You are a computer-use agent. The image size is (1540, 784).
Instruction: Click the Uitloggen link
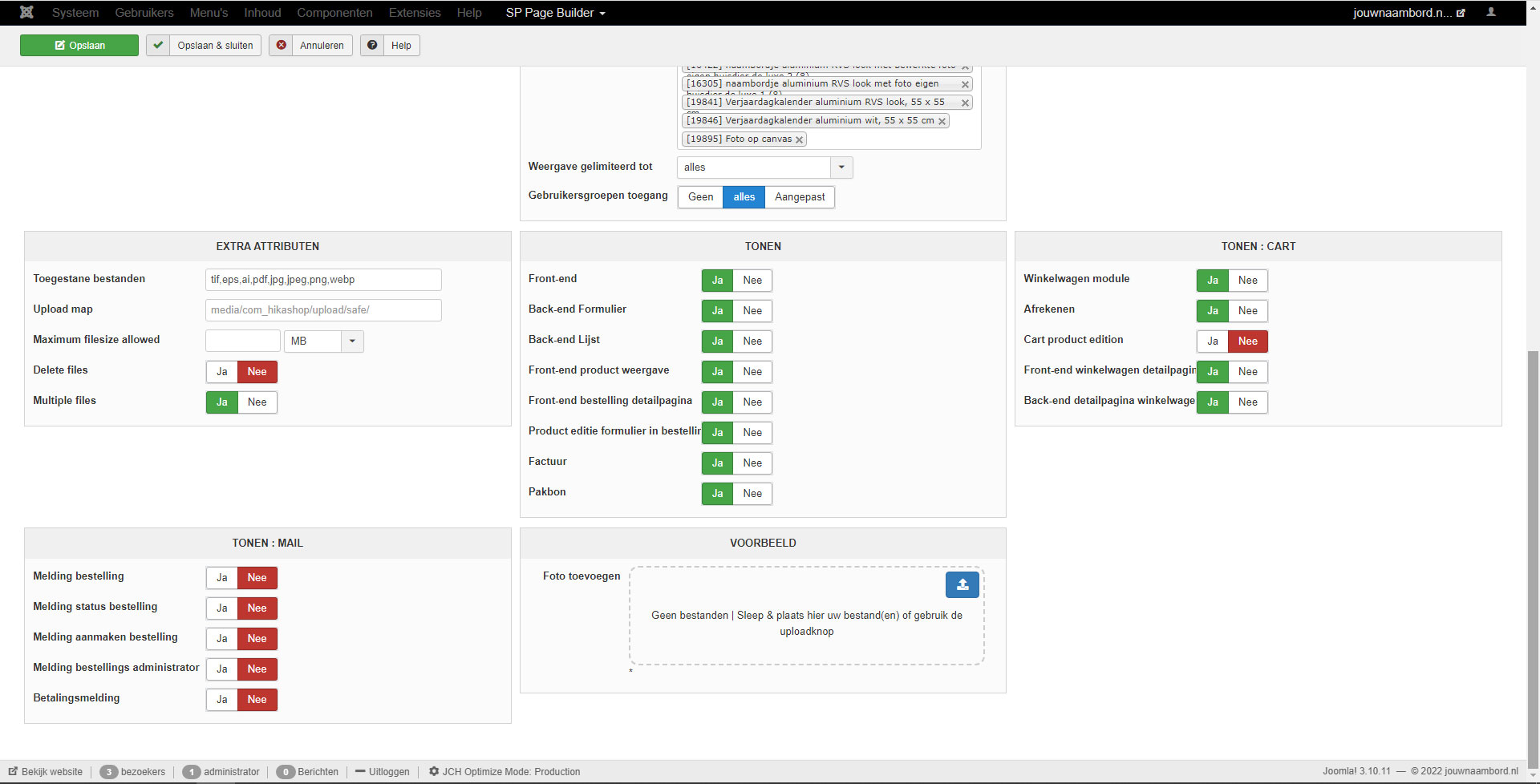(383, 772)
